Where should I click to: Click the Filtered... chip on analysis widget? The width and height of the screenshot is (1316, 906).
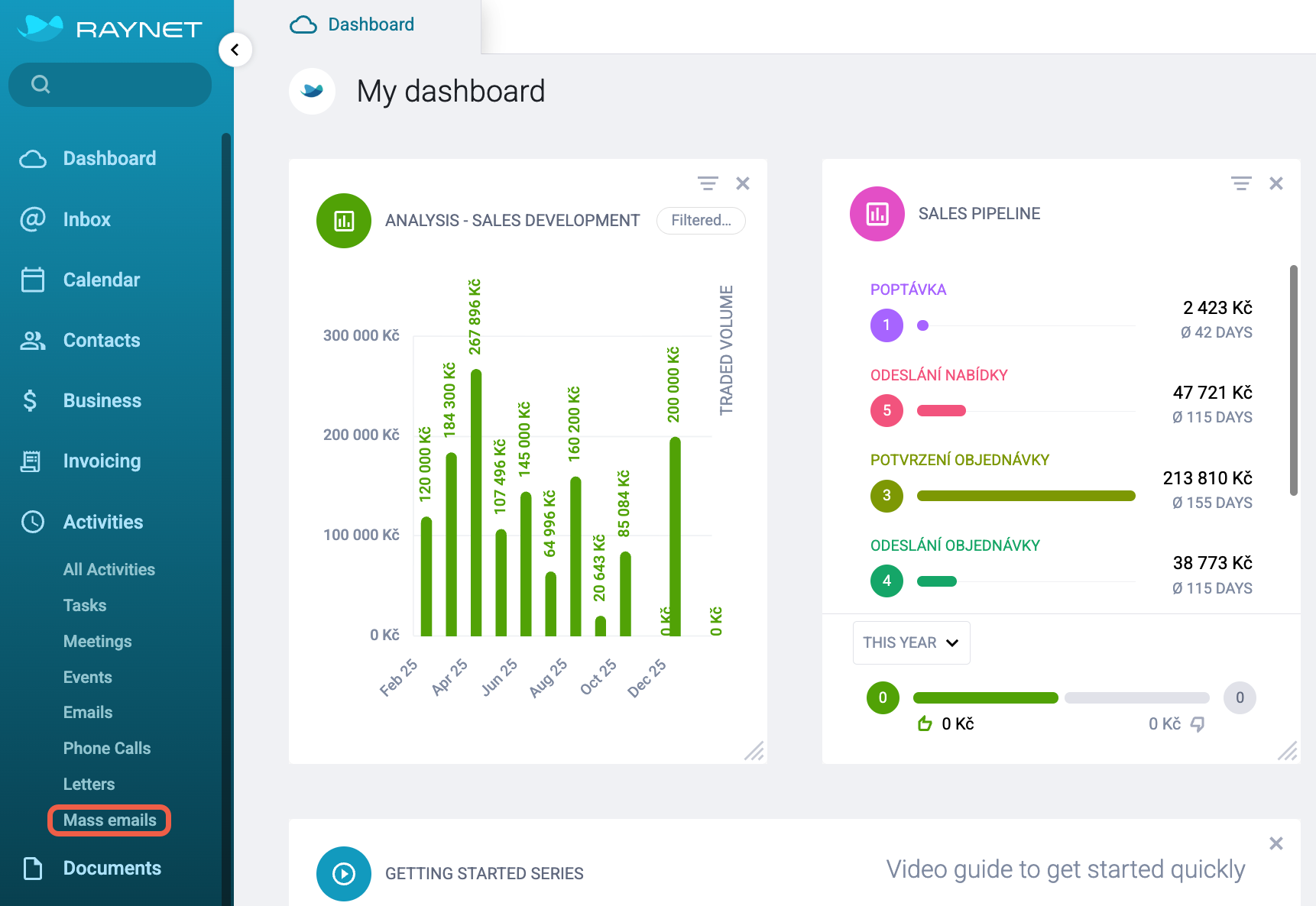[x=701, y=221]
